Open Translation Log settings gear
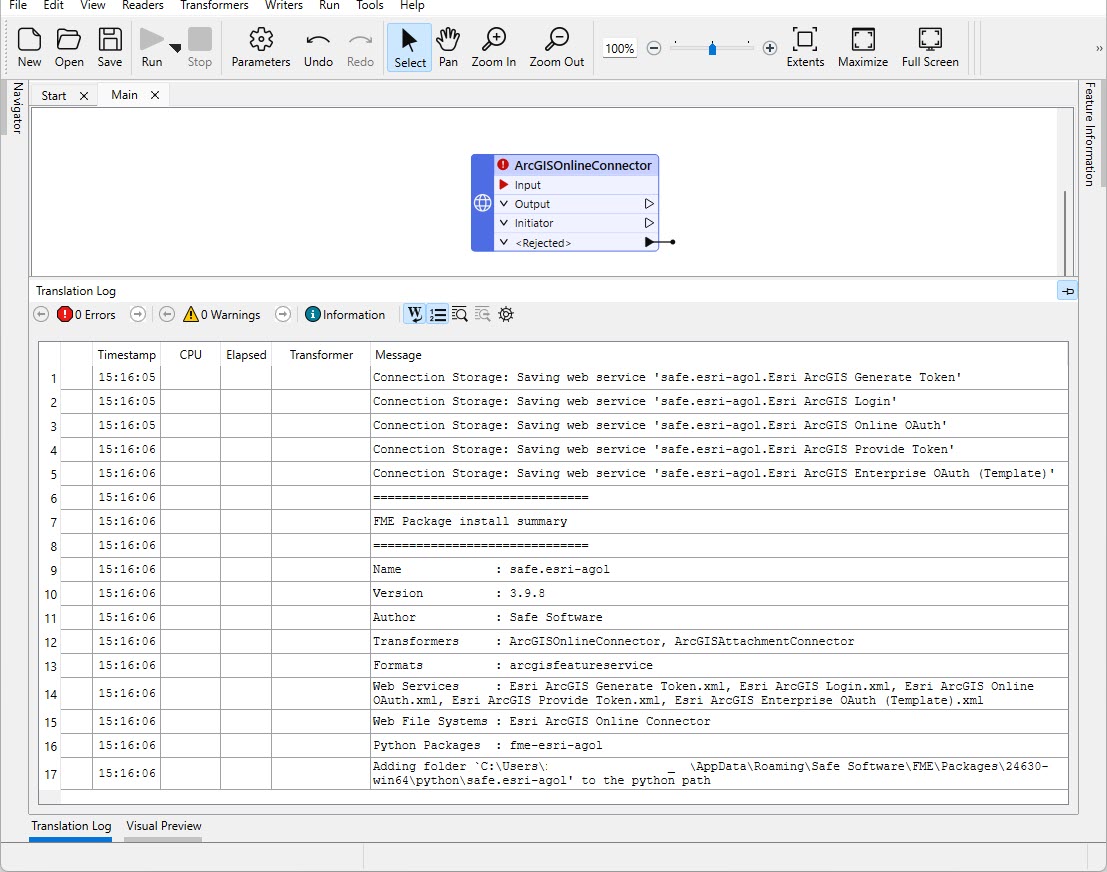 505,314
